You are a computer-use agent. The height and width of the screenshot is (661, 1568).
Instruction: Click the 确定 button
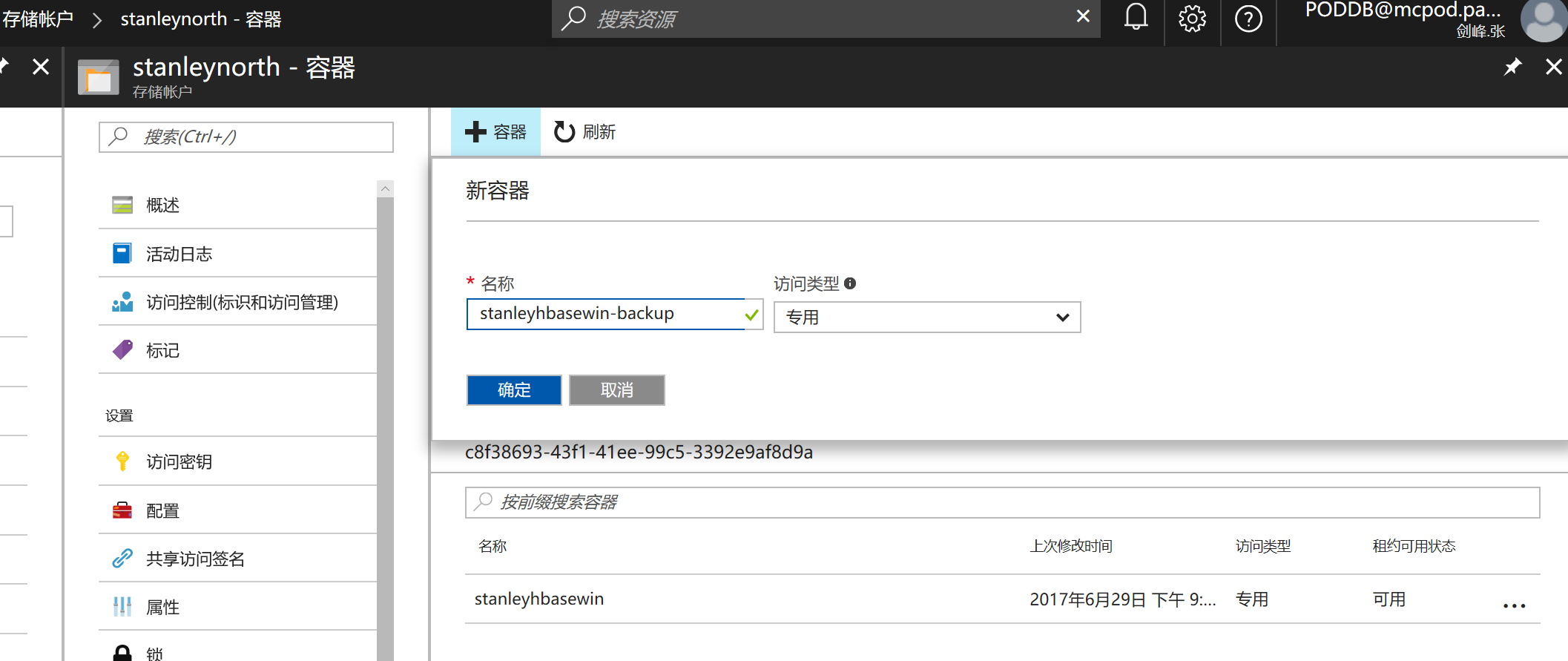tap(514, 390)
